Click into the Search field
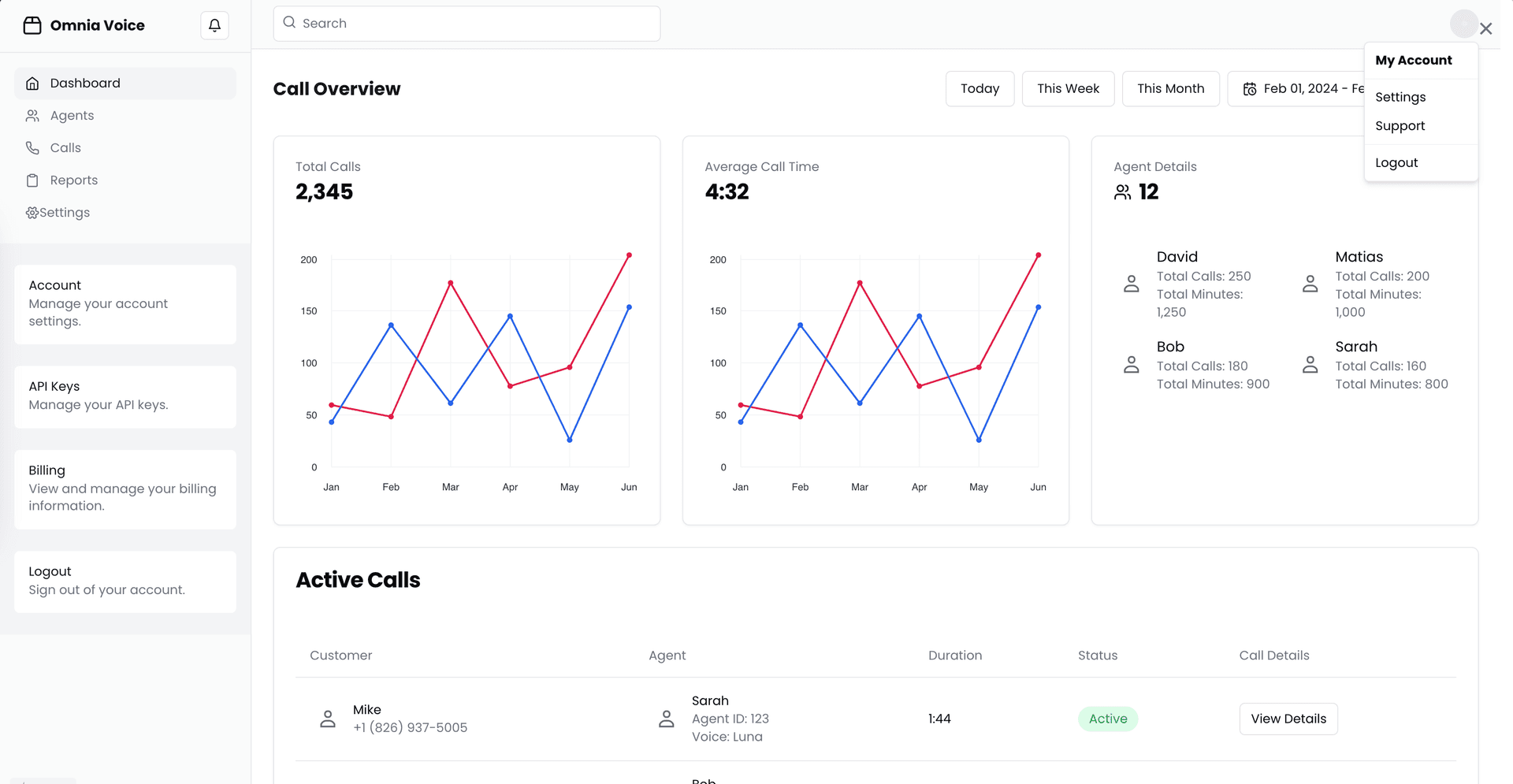Screen dimensions: 1513x784 [x=467, y=24]
